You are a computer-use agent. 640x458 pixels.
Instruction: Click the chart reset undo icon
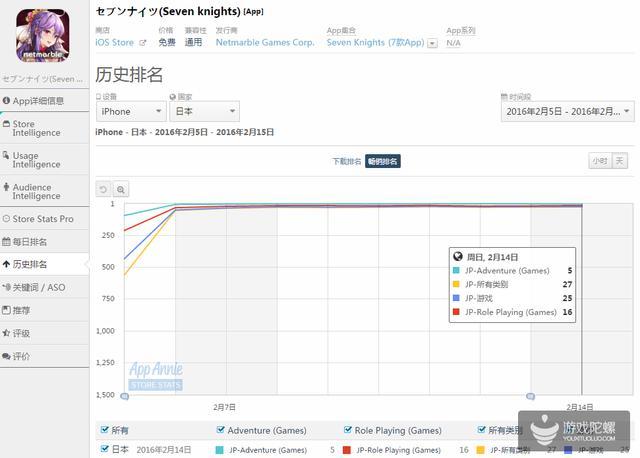pos(104,189)
